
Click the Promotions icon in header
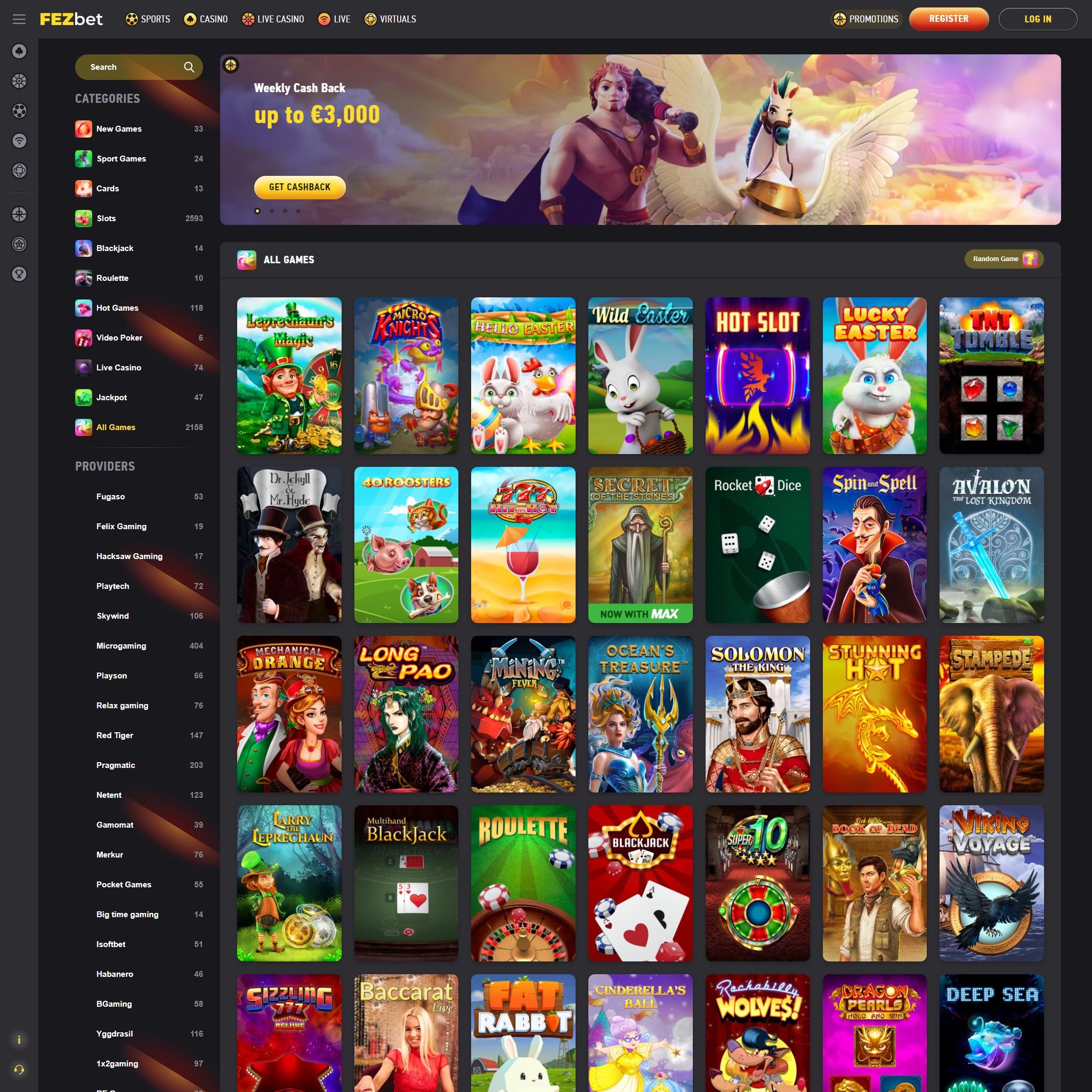(x=839, y=19)
